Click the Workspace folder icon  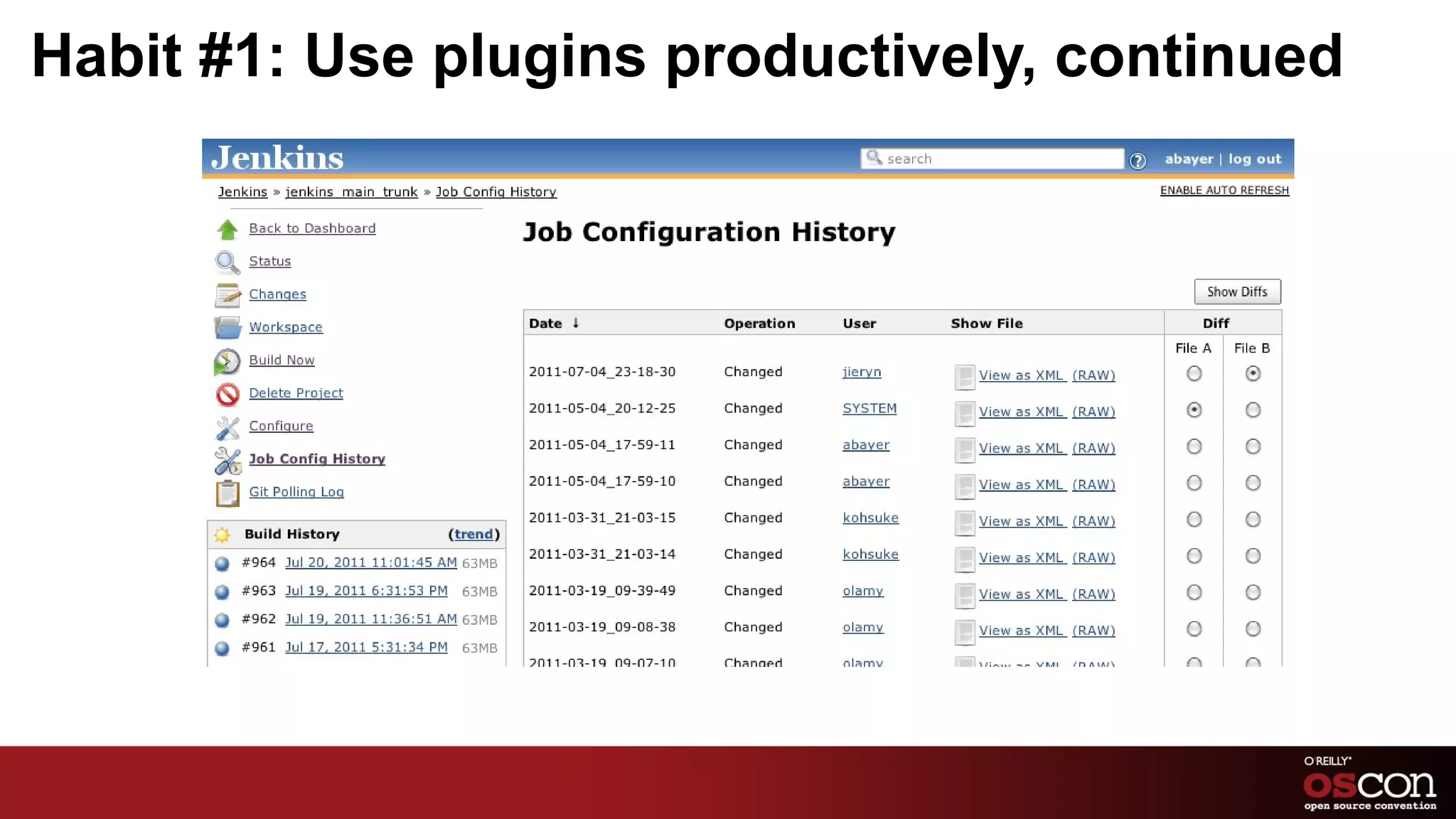227,328
